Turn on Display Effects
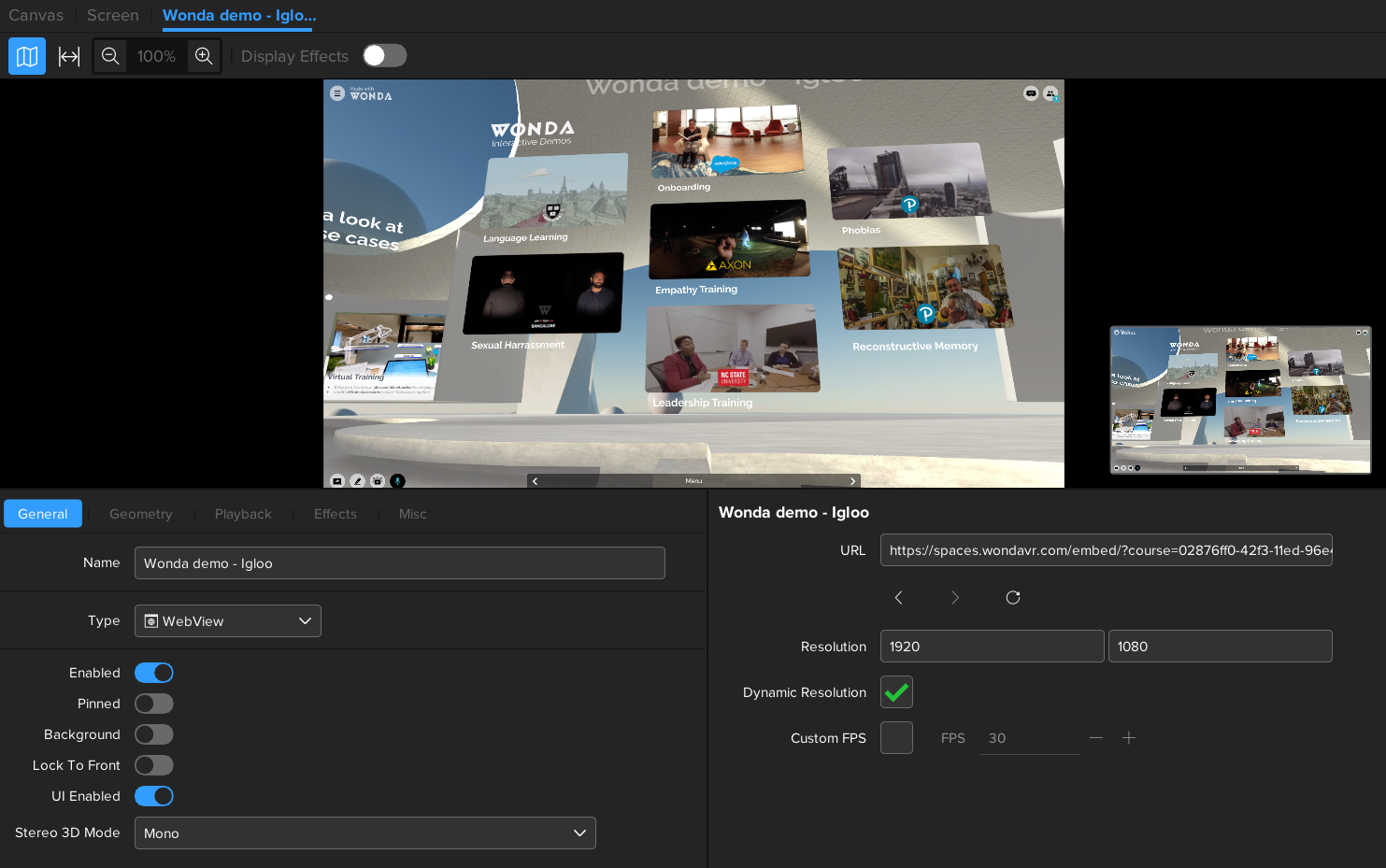1386x868 pixels. [x=384, y=56]
